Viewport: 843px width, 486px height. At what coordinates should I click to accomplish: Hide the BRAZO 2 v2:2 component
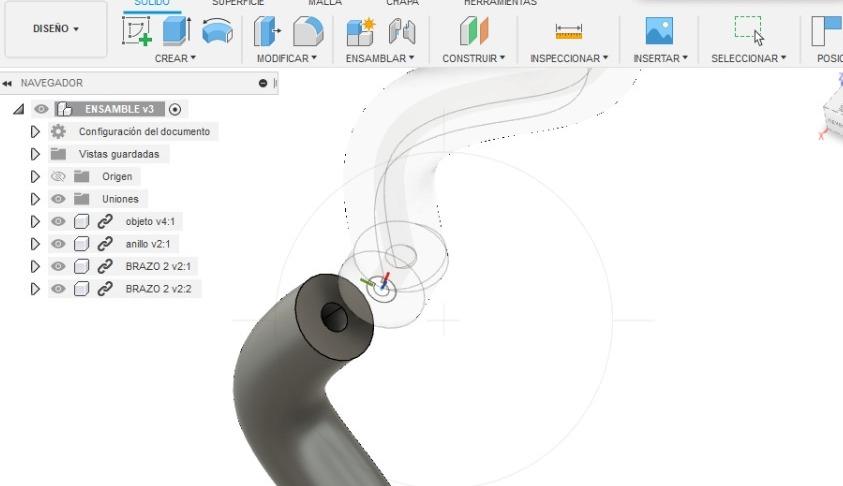click(58, 289)
